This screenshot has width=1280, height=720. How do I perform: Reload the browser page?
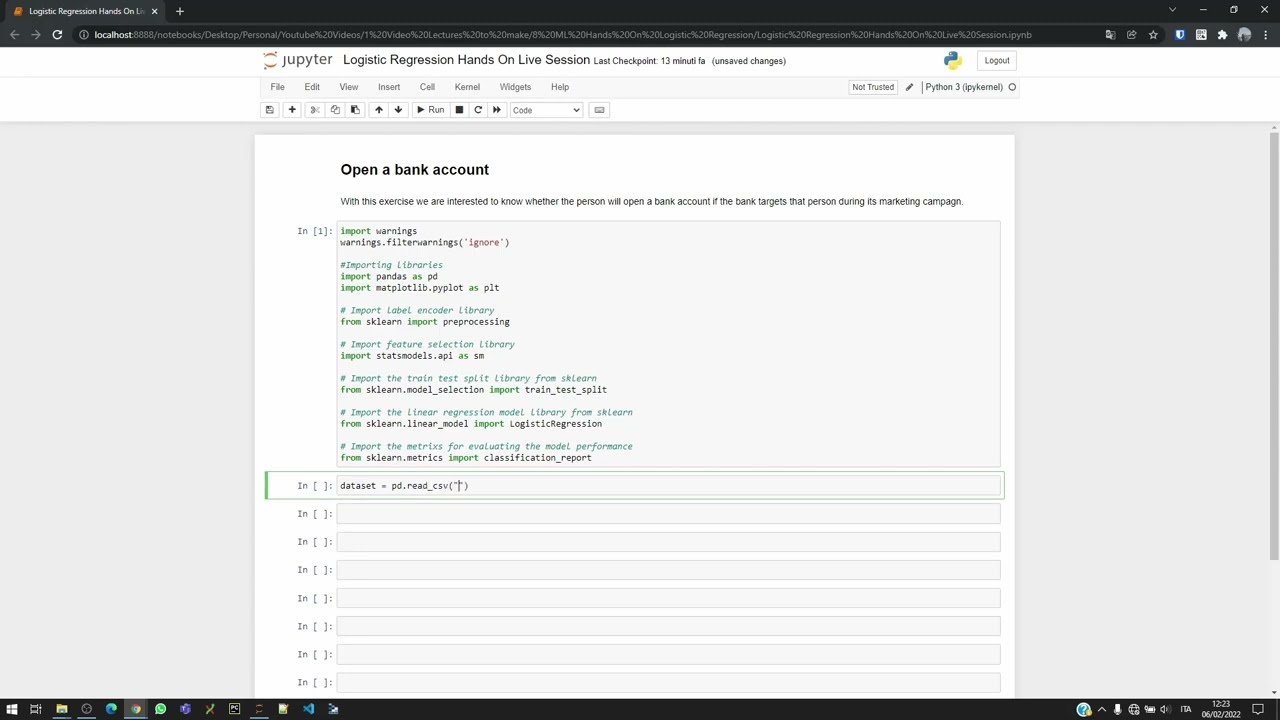pos(57,35)
